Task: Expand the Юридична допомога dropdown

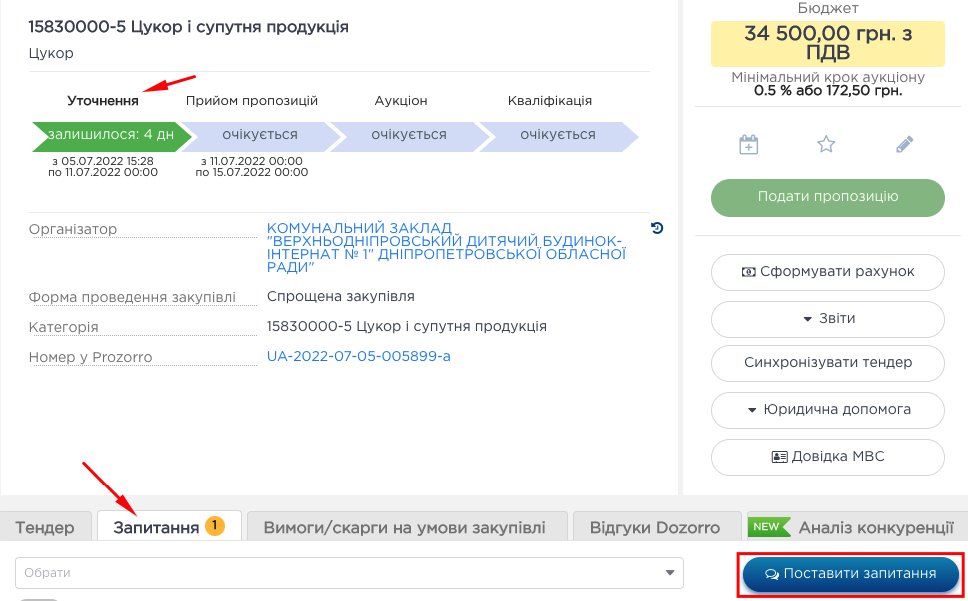Action: tap(828, 410)
